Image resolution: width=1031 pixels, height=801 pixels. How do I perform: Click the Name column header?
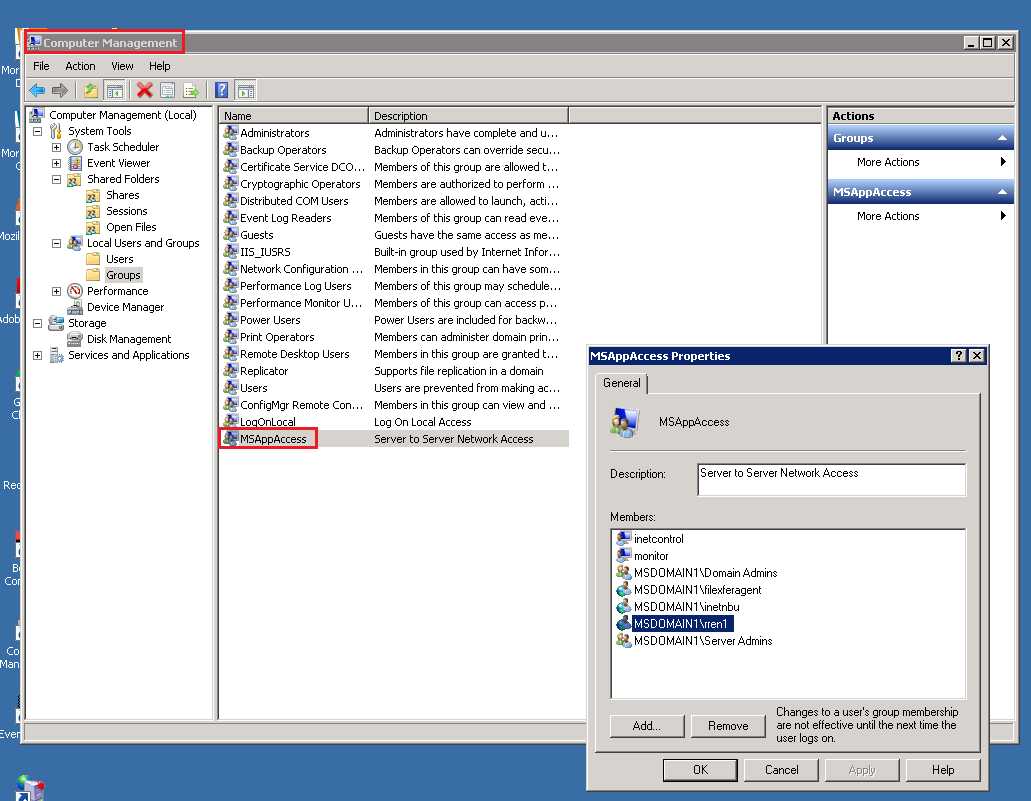[x=293, y=116]
